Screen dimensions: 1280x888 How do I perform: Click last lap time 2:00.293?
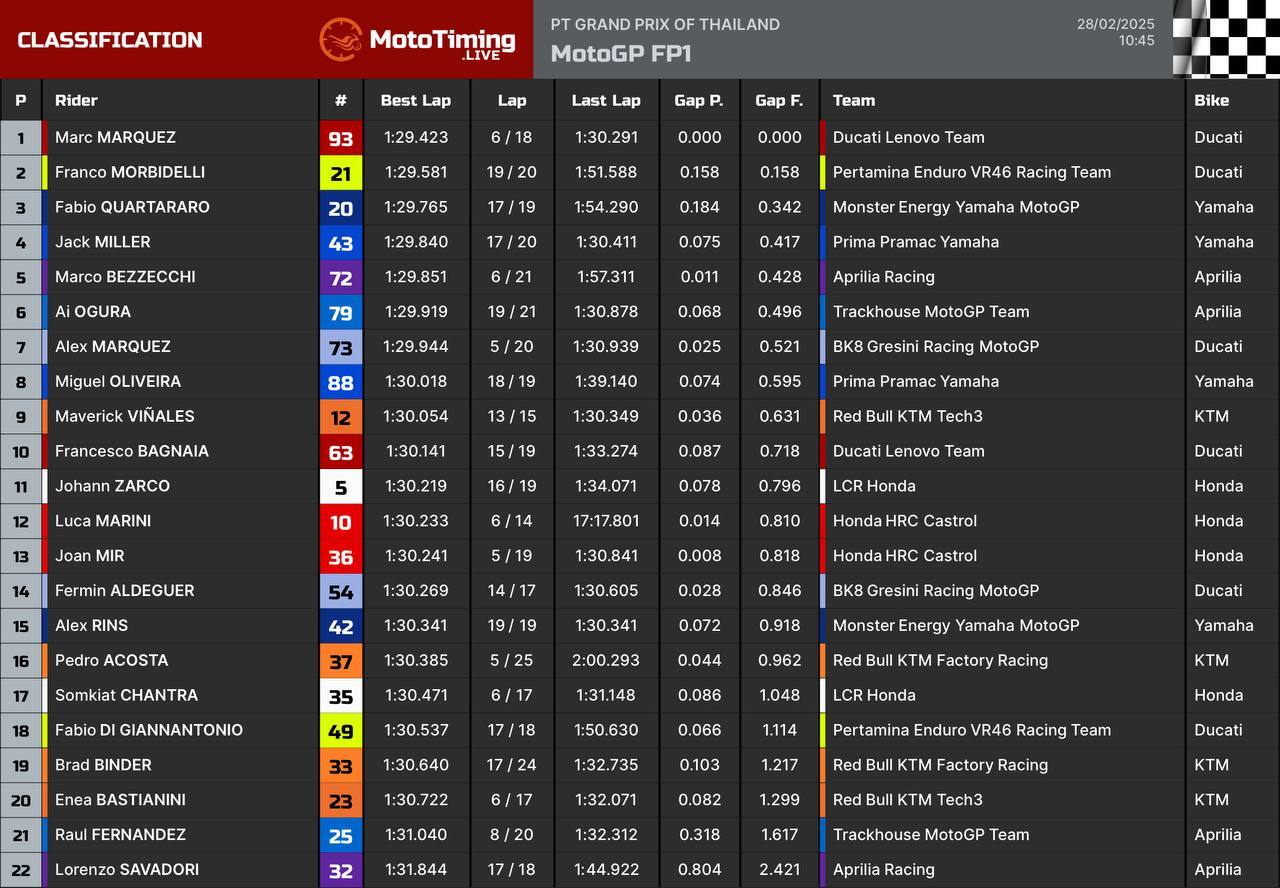(x=606, y=660)
